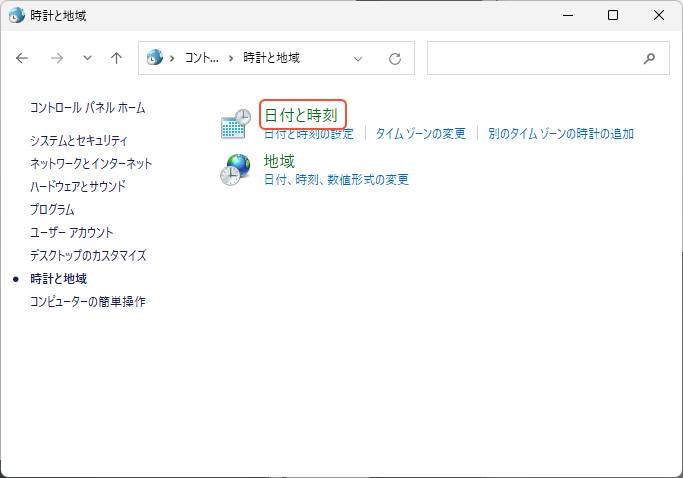Click the magnifier icon in search box
Screen dimensions: 683x478
(650, 58)
